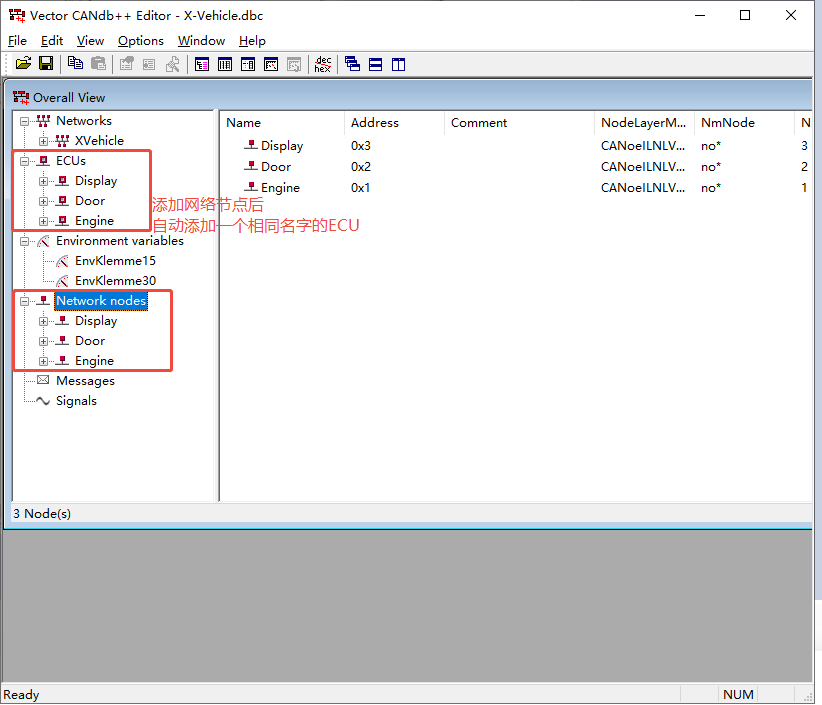Image resolution: width=822 pixels, height=705 pixels.
Task: Click the Signals wave icon in tree
Action: (x=43, y=401)
